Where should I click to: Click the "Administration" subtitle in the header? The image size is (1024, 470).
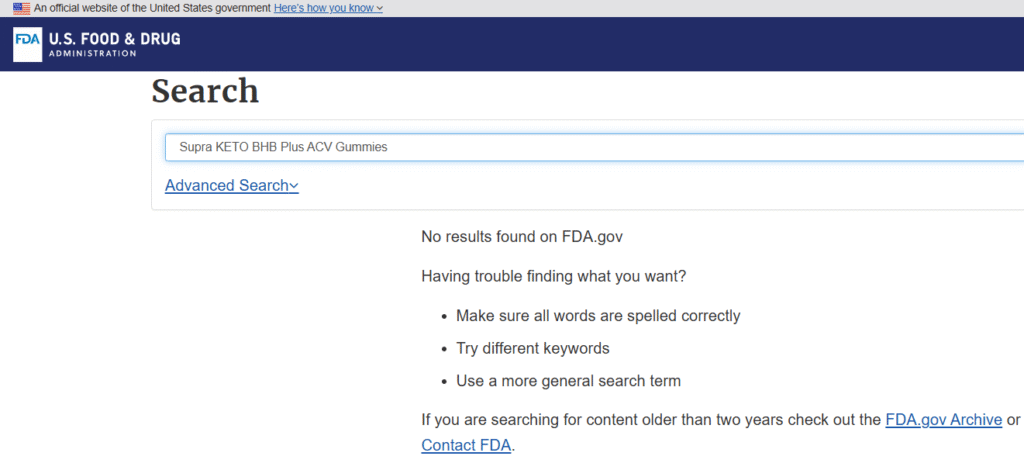[92, 53]
